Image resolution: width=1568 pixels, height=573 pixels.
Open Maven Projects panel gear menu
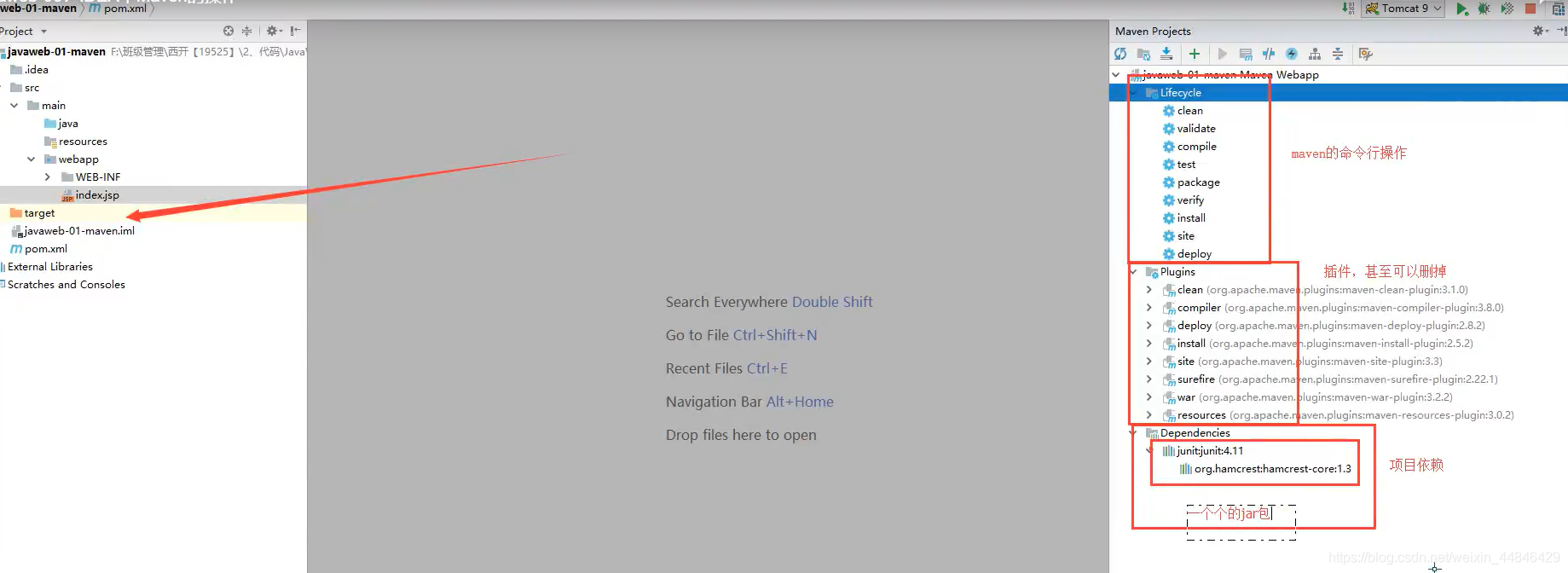[x=1540, y=31]
